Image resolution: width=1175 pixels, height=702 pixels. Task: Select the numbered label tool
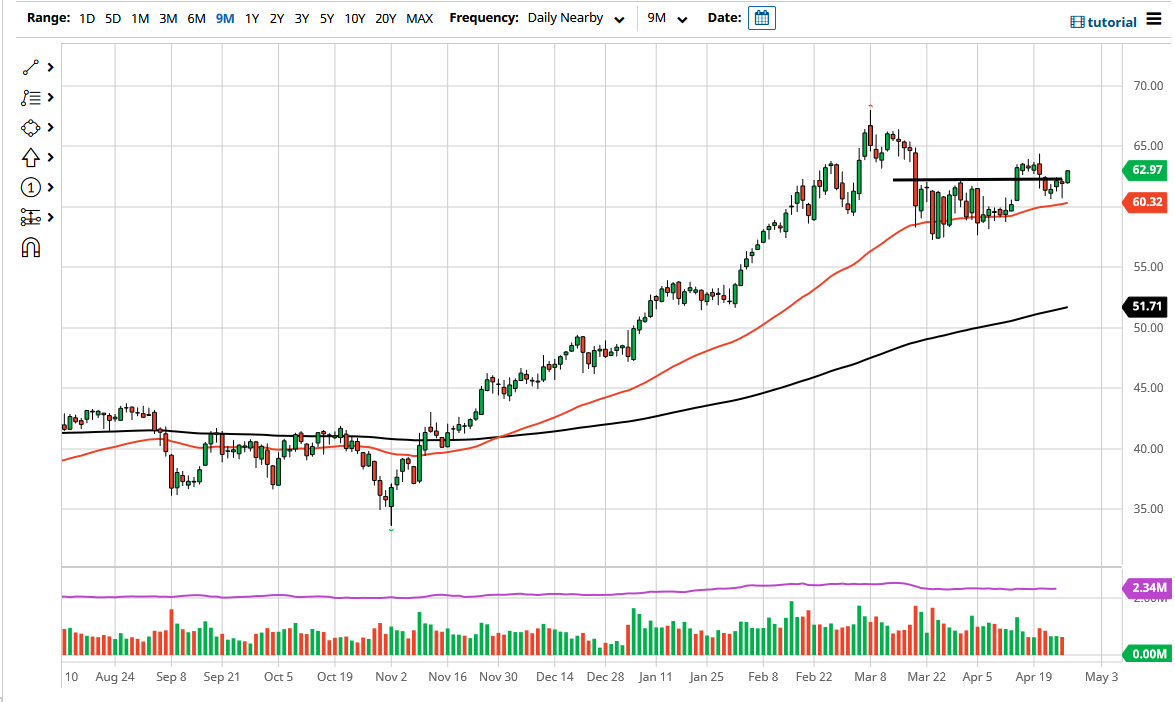point(30,187)
